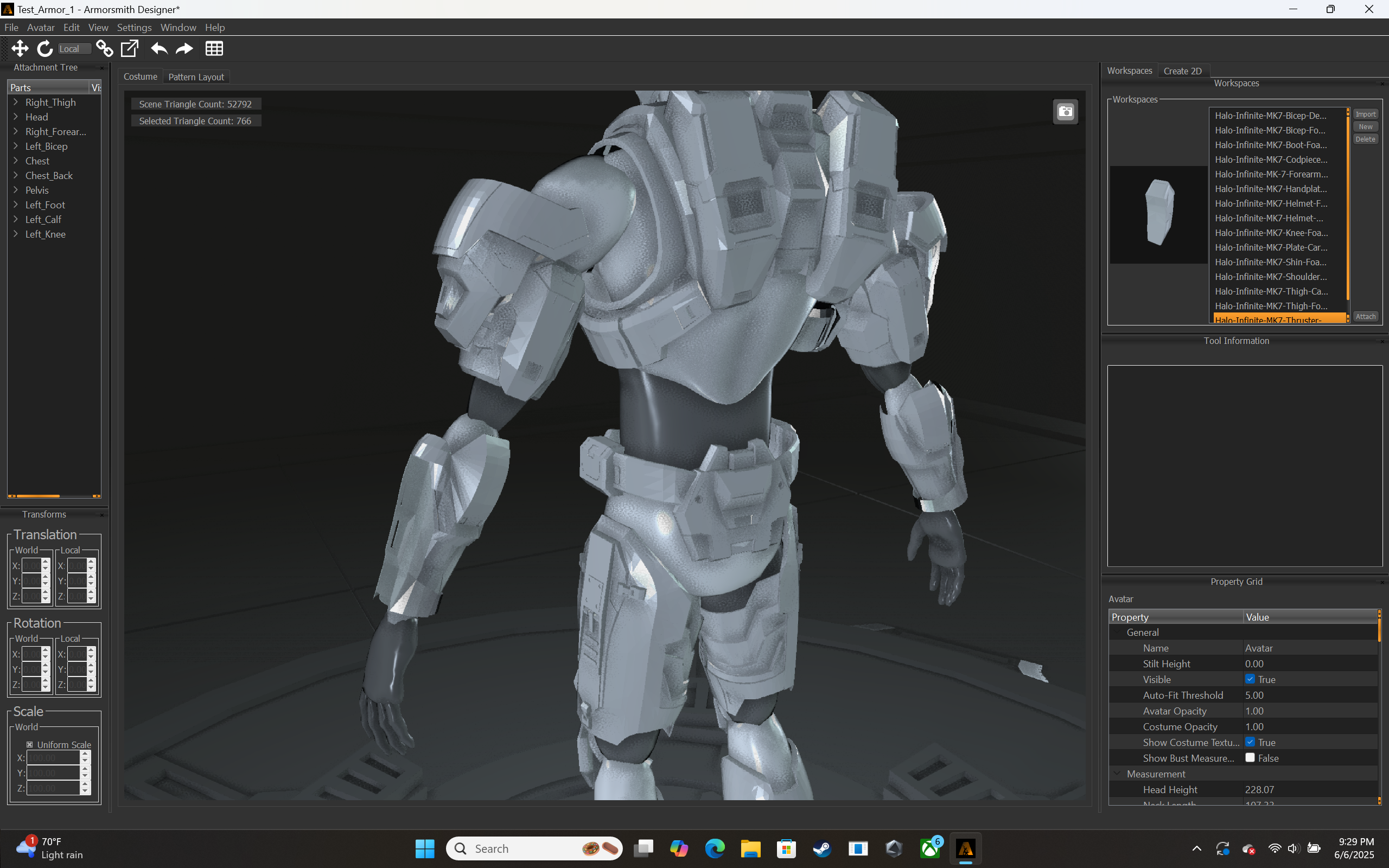1389x868 pixels.
Task: Open the Avatar menu
Action: pyautogui.click(x=41, y=28)
